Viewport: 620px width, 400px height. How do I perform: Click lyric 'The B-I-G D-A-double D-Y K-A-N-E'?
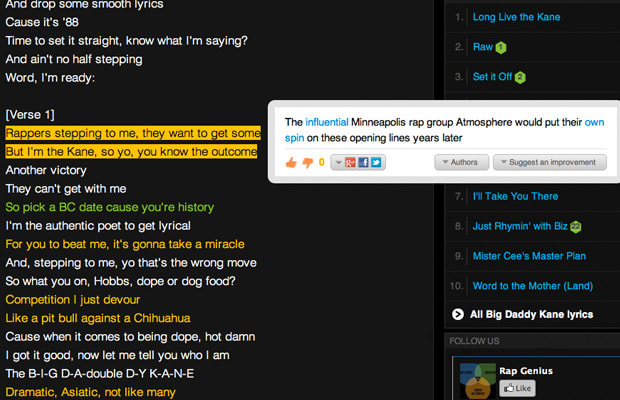tap(100, 374)
